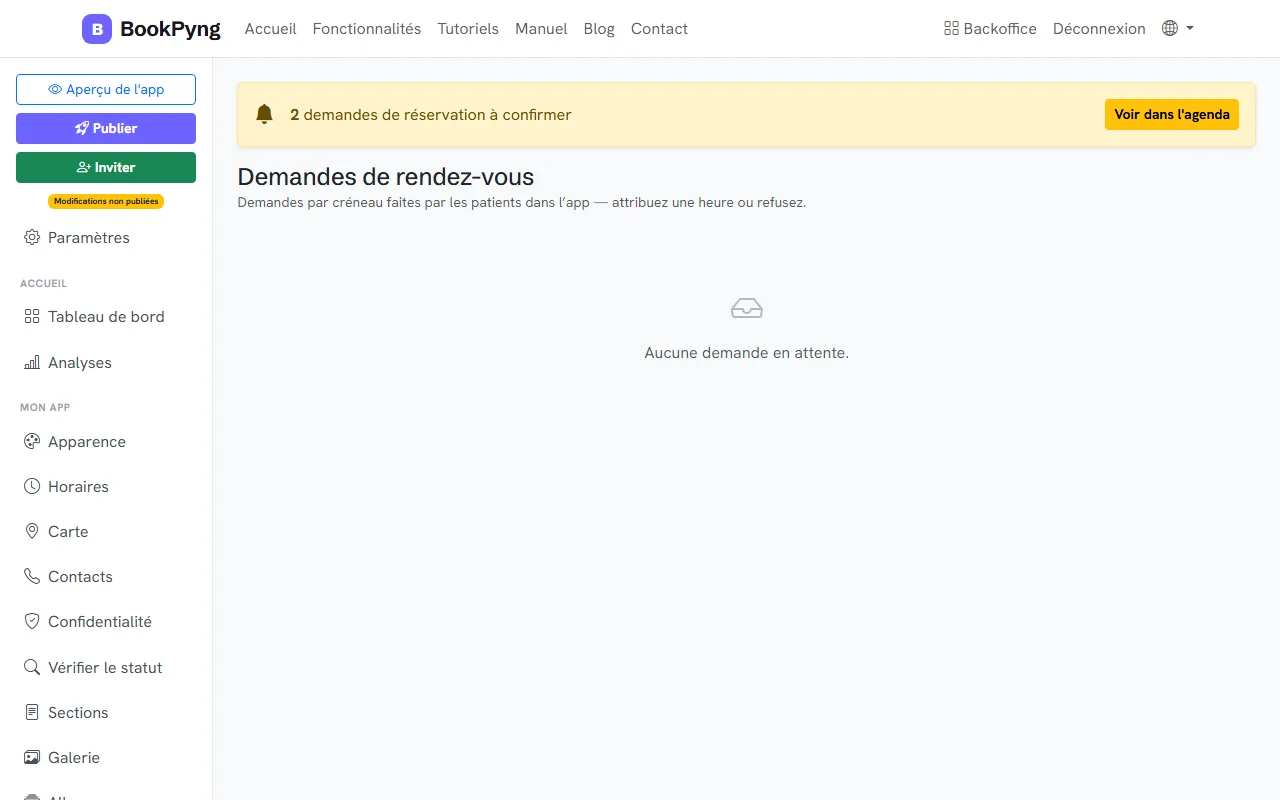Screen dimensions: 1280x800
Task: Click the BookPyng brand name
Action: [x=170, y=29]
